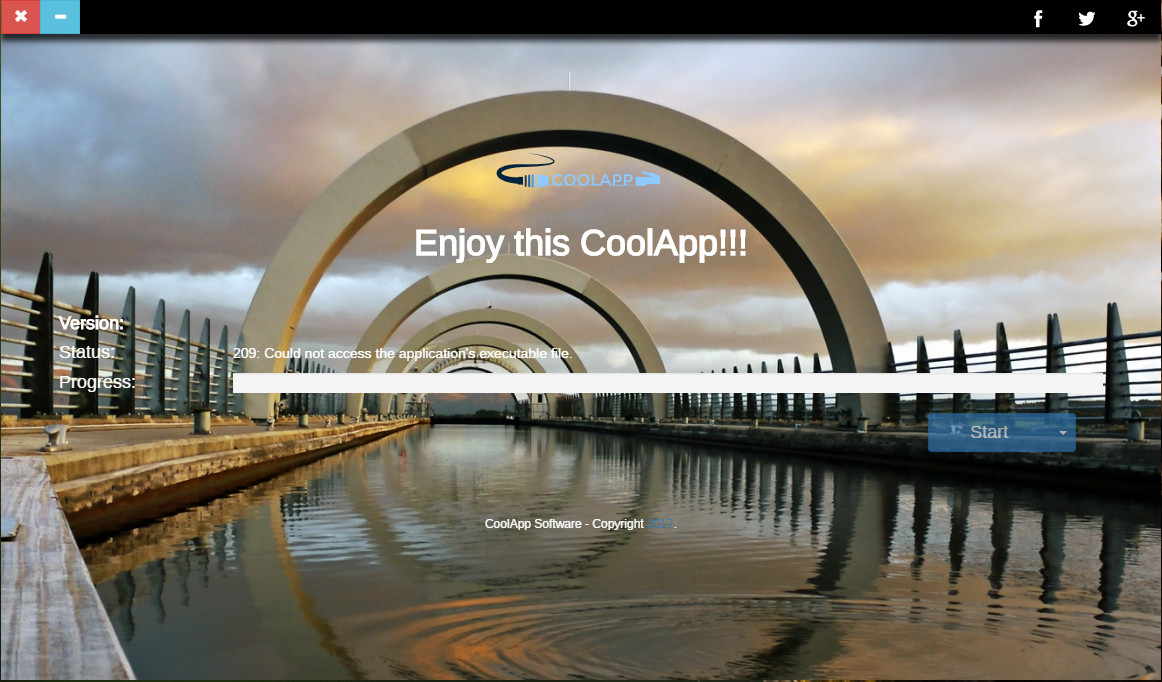
Task: Click the Status label
Action: (87, 352)
